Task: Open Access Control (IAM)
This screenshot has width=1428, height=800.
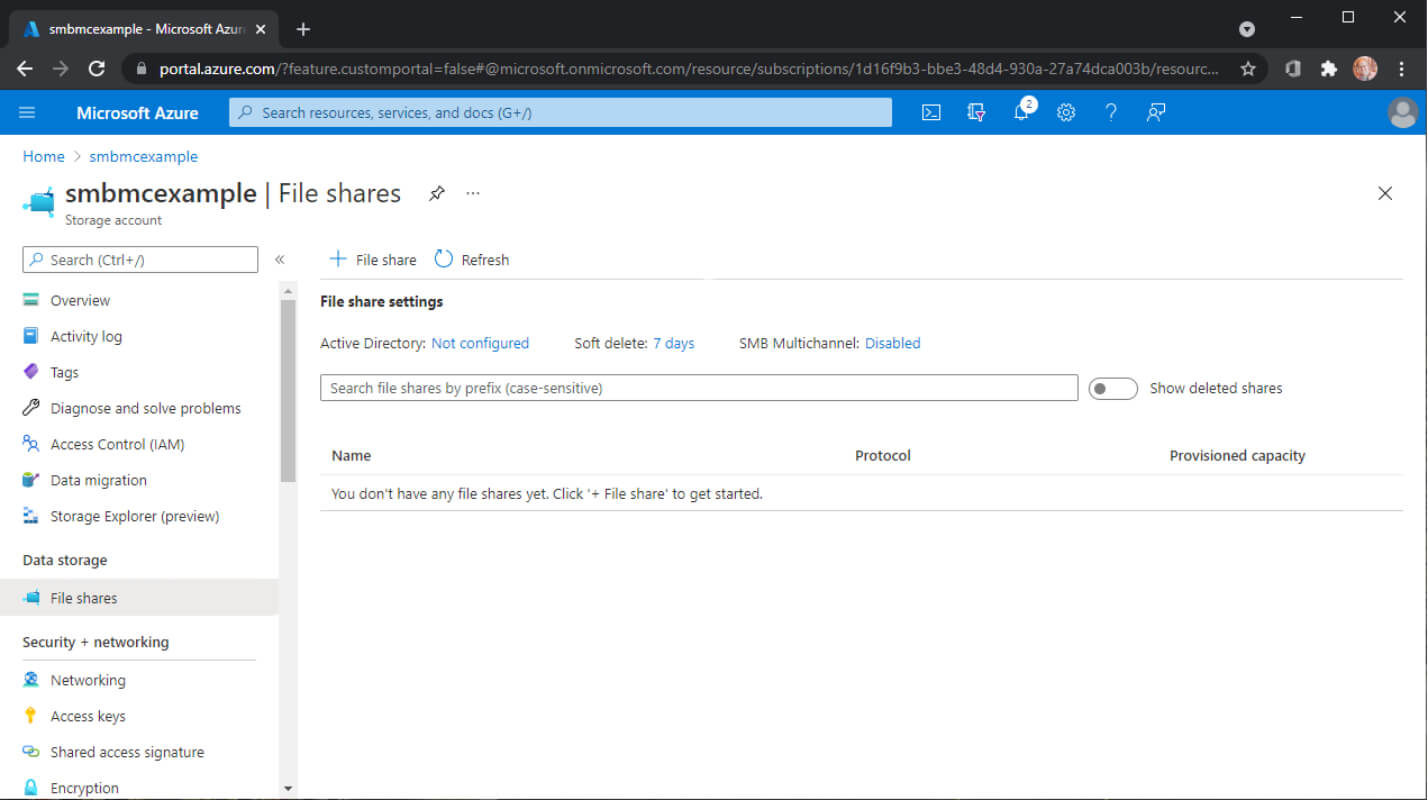Action: coord(117,444)
